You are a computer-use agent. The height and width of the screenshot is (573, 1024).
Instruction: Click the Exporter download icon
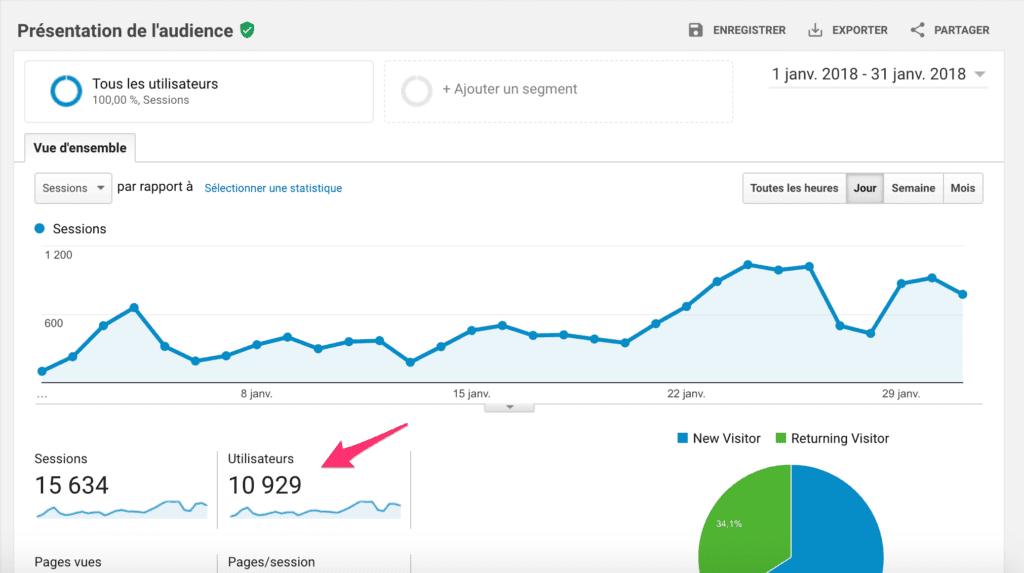(815, 30)
